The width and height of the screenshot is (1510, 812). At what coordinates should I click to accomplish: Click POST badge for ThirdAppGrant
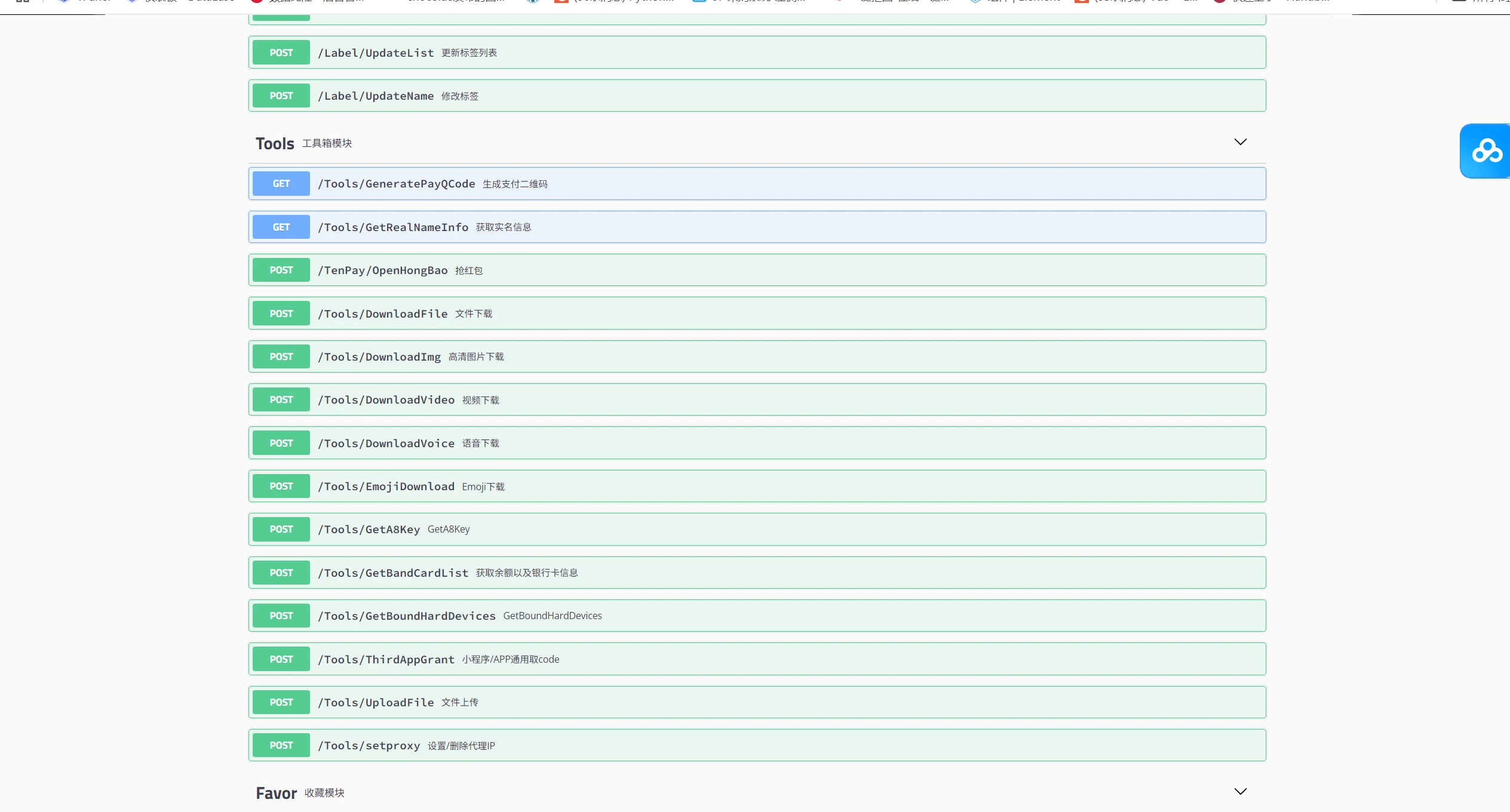281,660
